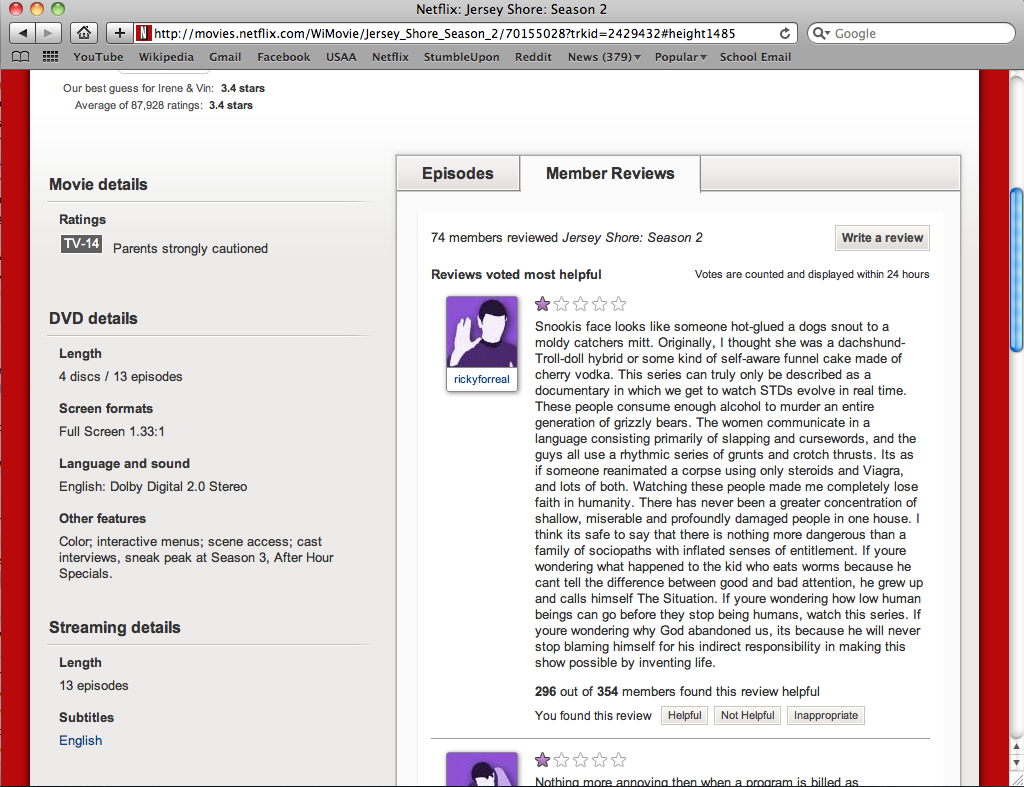Open the USAA bookmark
The width and height of the screenshot is (1024, 787).
341,57
